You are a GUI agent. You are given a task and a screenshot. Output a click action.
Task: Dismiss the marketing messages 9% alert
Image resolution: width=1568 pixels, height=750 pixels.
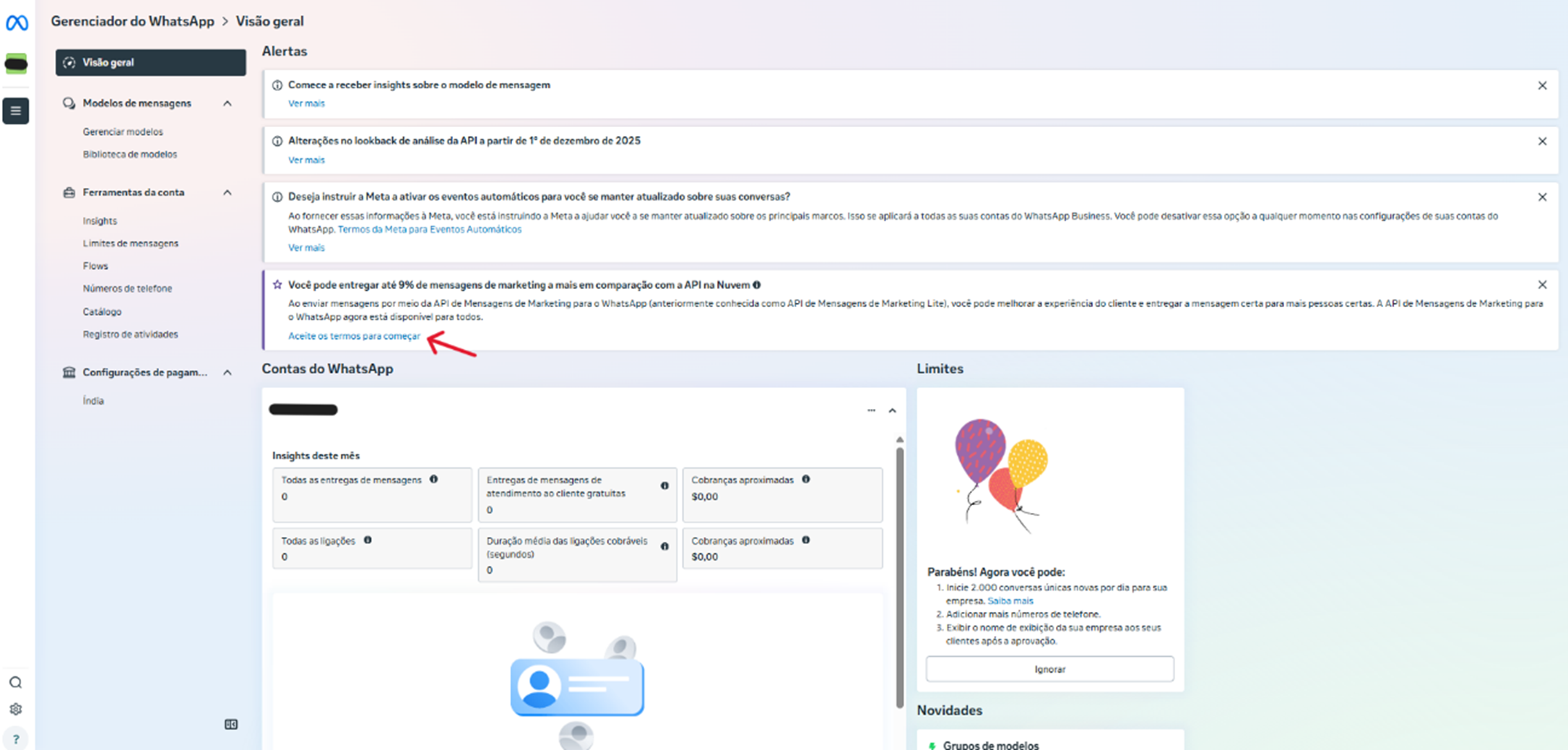coord(1542,285)
